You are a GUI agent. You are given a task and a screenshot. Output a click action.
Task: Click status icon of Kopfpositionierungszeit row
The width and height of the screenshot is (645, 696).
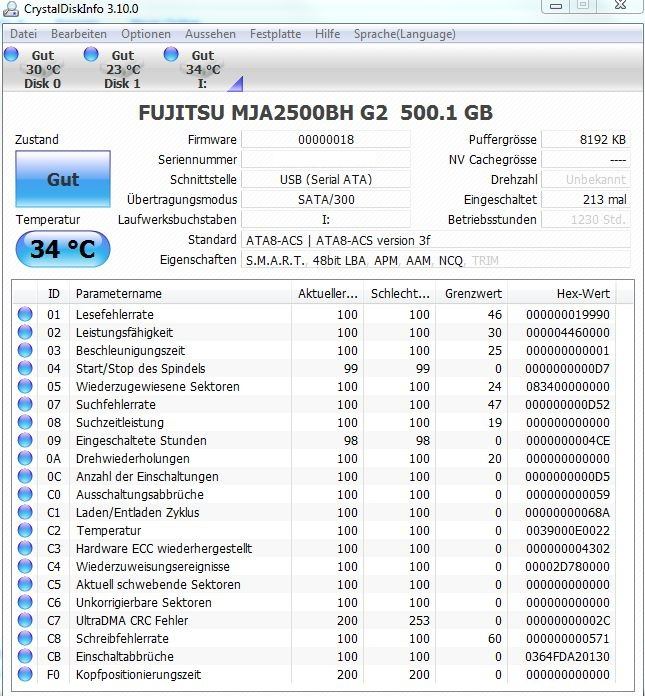coord(25,674)
